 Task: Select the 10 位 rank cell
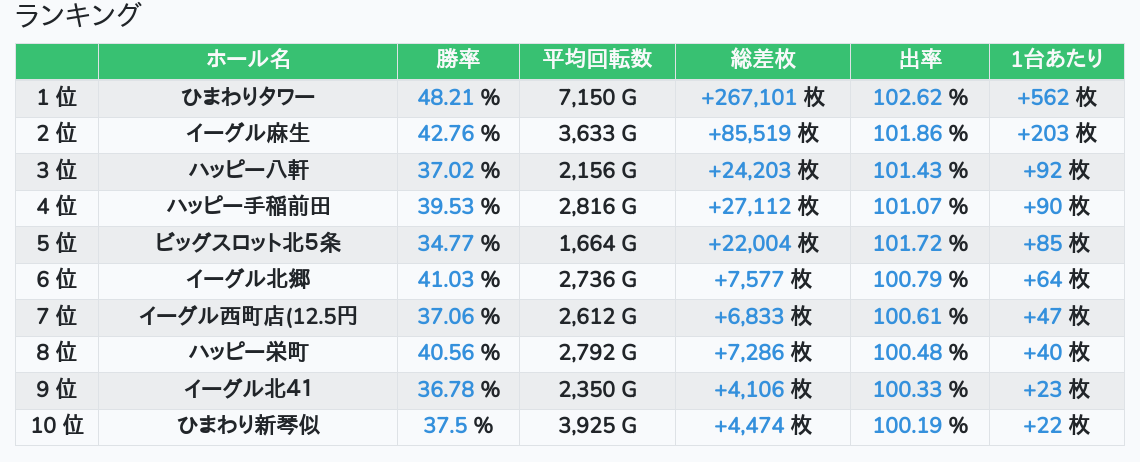pos(57,426)
